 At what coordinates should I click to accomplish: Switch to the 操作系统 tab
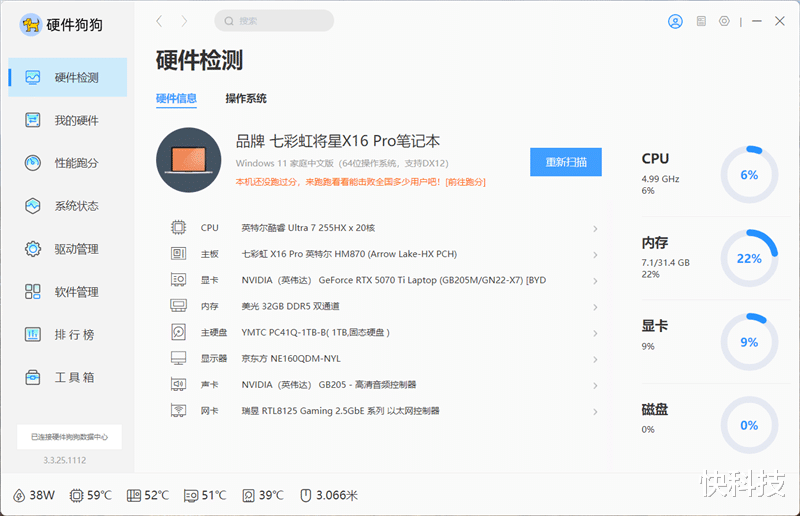246,99
